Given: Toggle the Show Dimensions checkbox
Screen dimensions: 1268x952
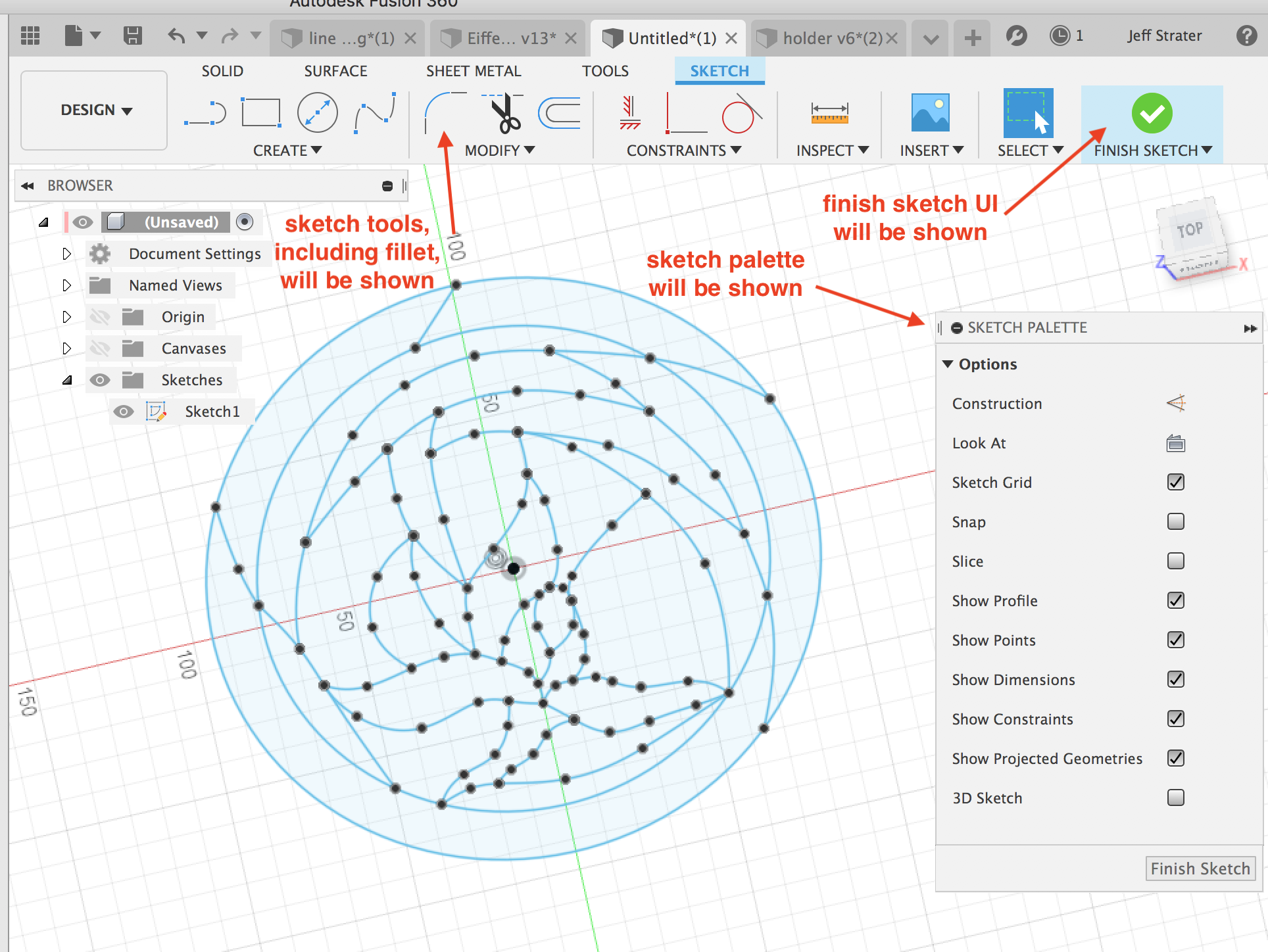Looking at the screenshot, I should click(1176, 679).
